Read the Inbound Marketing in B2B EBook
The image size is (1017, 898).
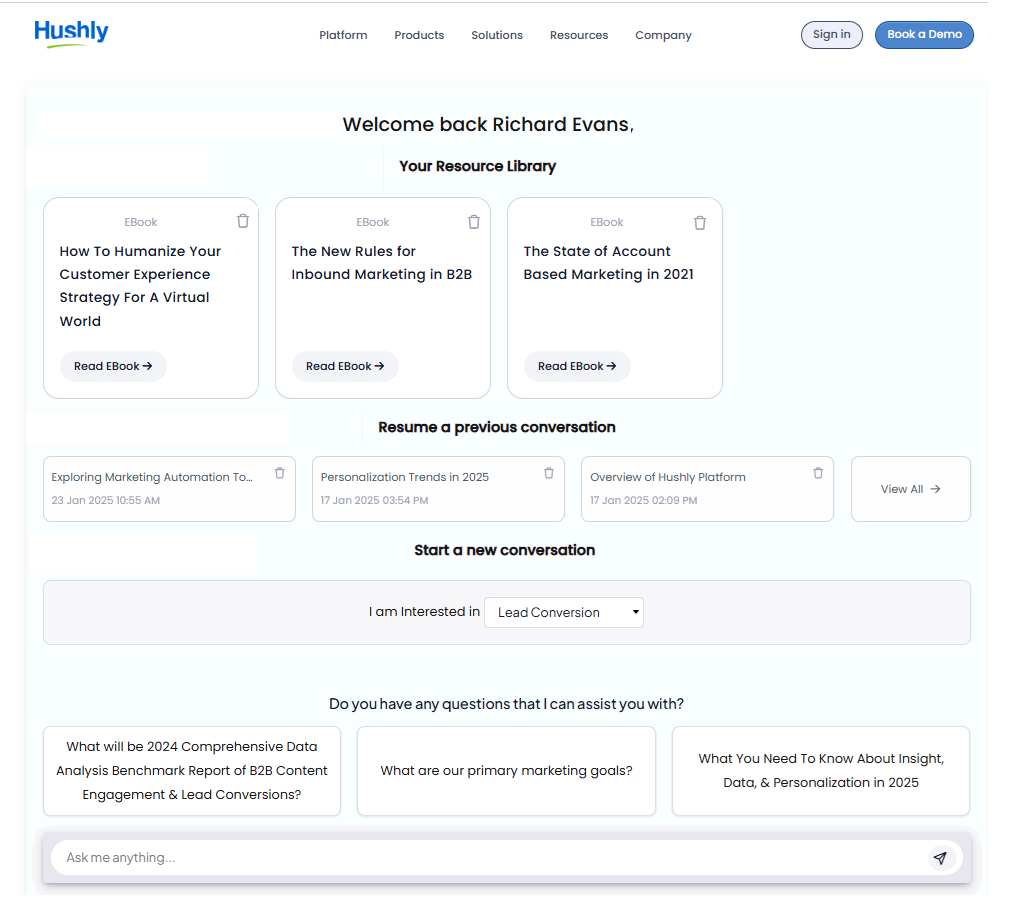click(x=345, y=366)
